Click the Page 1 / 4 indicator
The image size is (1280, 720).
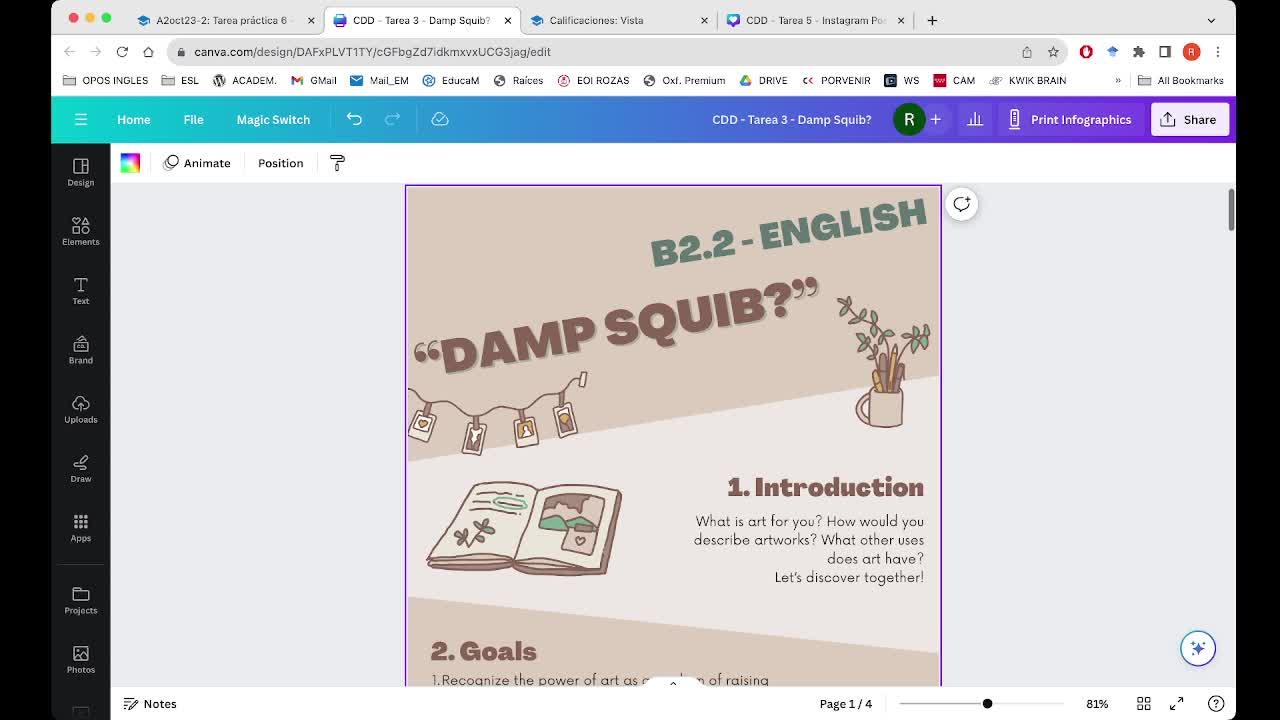click(x=846, y=704)
